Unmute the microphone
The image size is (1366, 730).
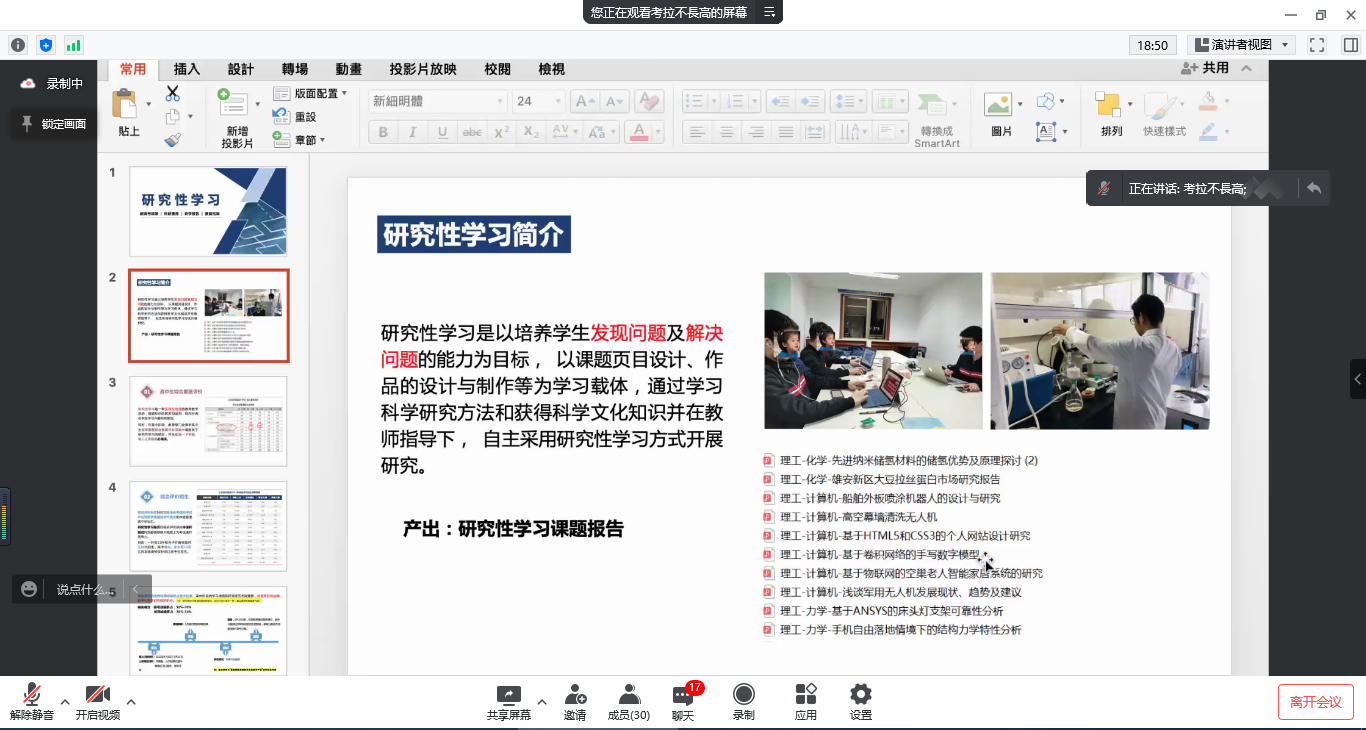pos(31,695)
